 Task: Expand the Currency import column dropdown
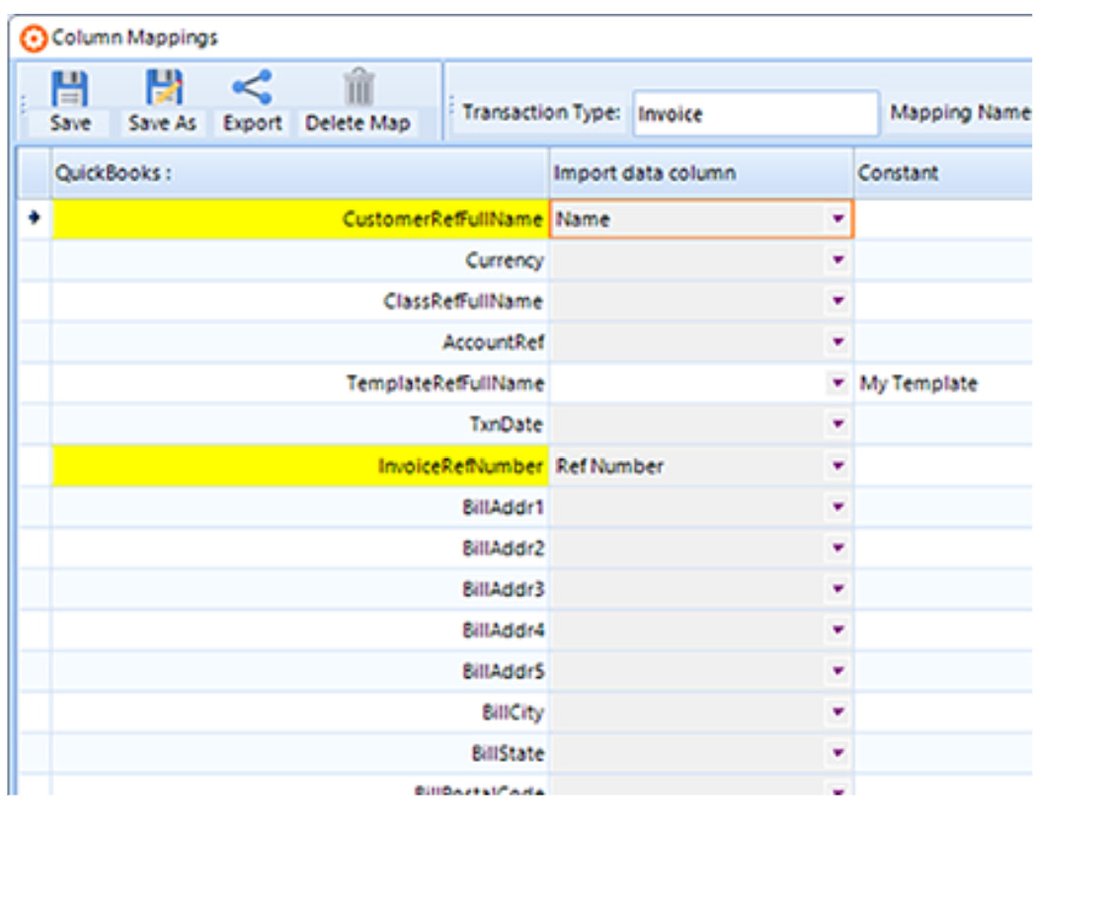(x=838, y=260)
